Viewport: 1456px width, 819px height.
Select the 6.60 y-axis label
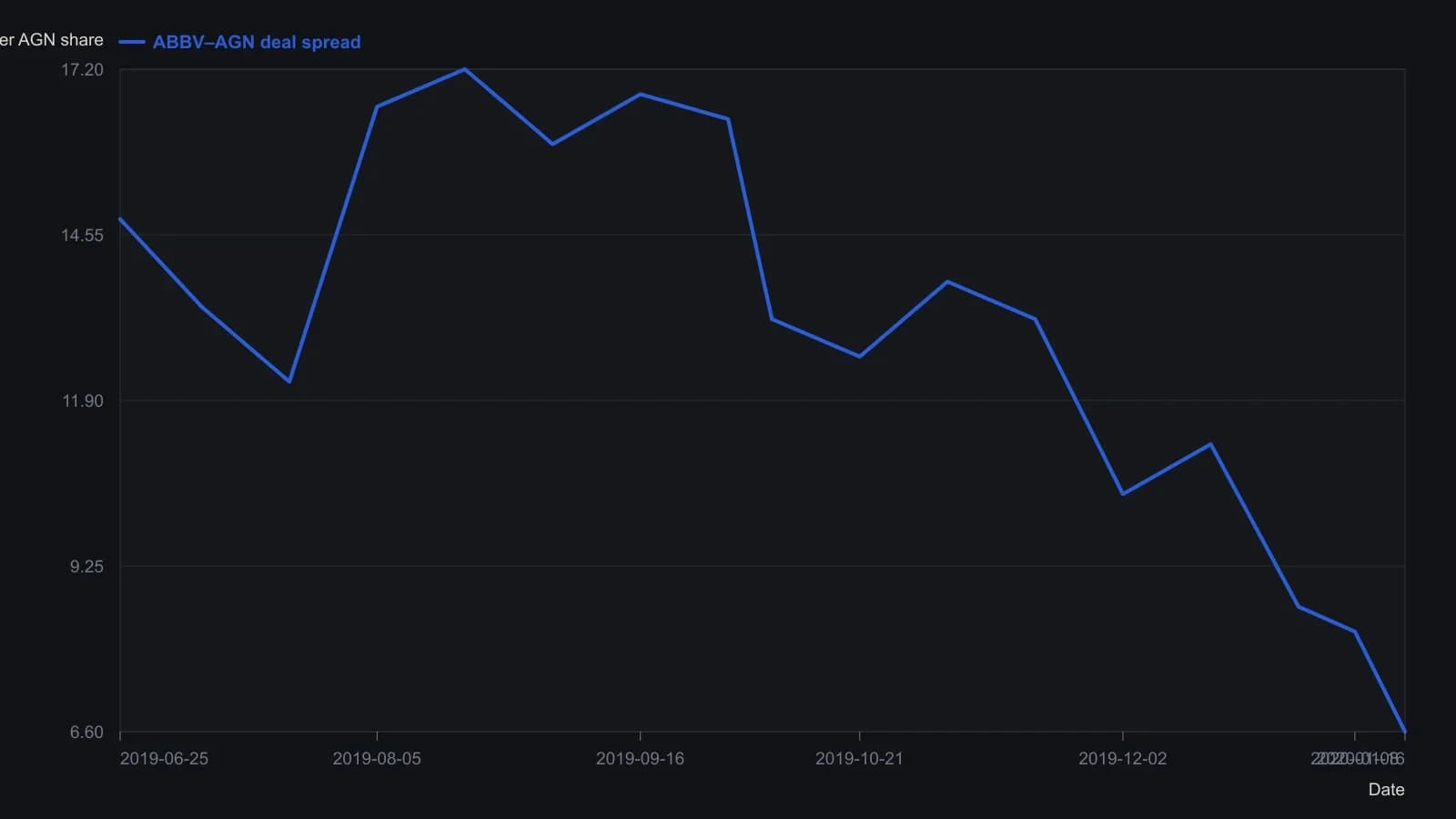click(x=86, y=732)
